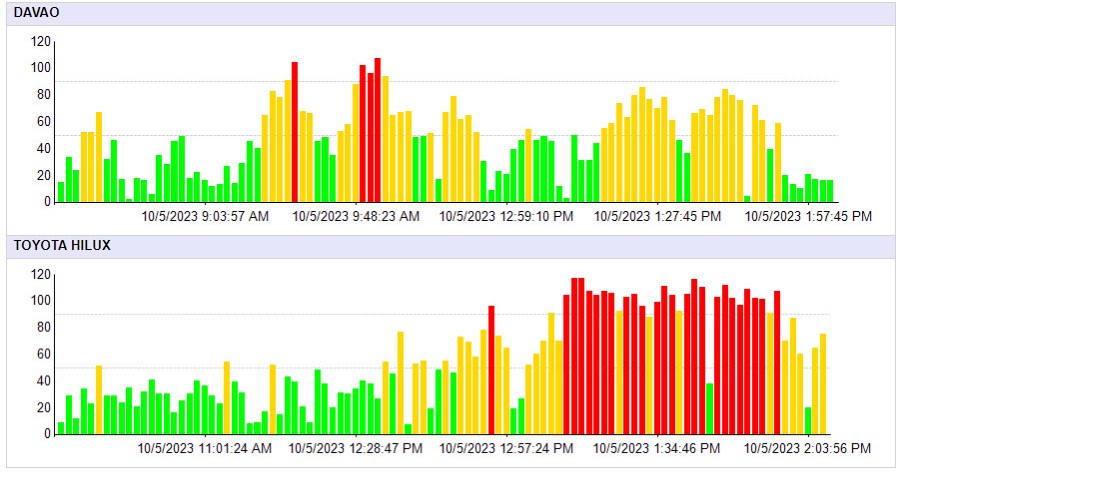This screenshot has height=481, width=1104.
Task: Click the 20 value on DAVAO y-axis
Action: [44, 175]
